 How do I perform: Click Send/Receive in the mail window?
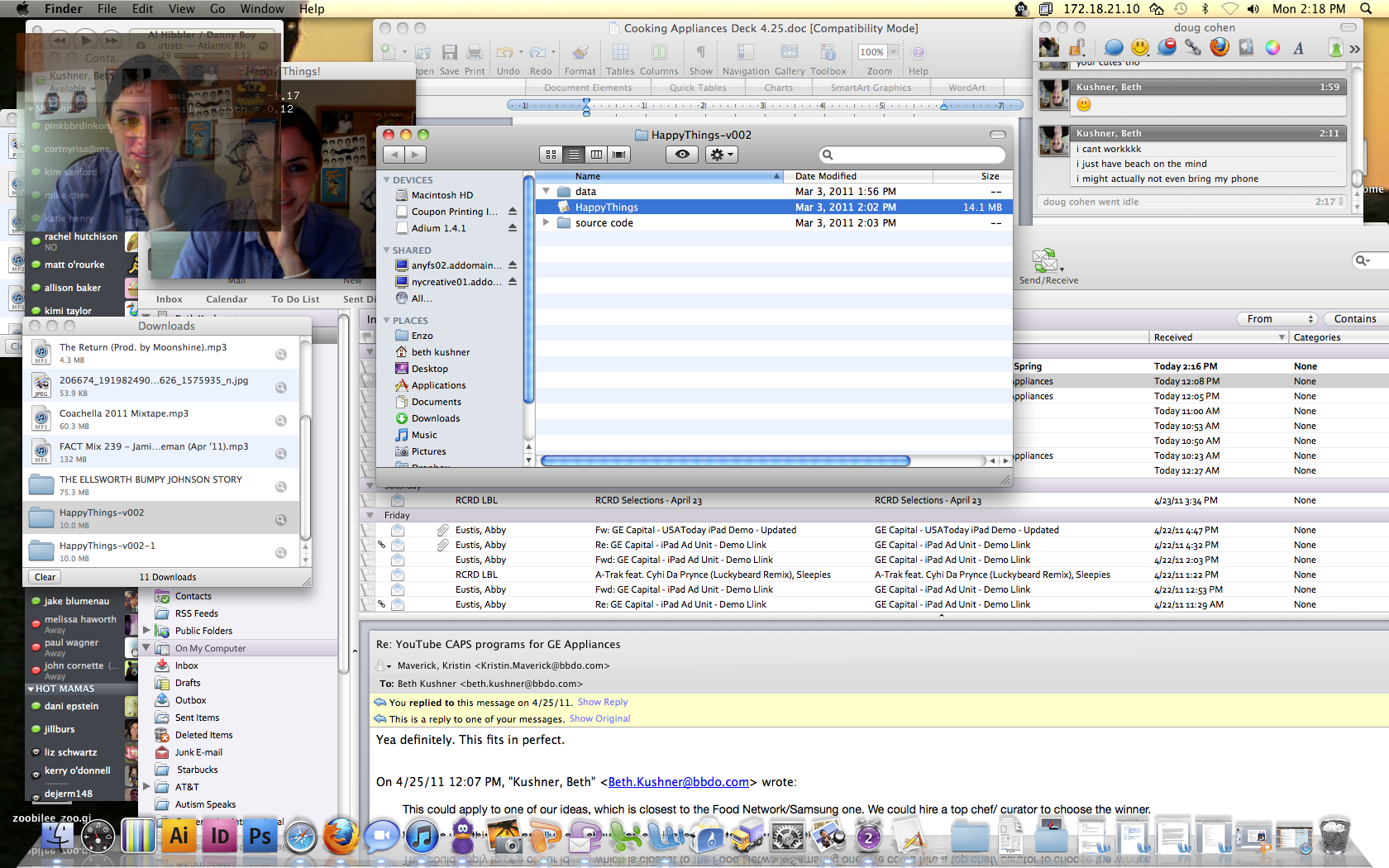(x=1048, y=267)
